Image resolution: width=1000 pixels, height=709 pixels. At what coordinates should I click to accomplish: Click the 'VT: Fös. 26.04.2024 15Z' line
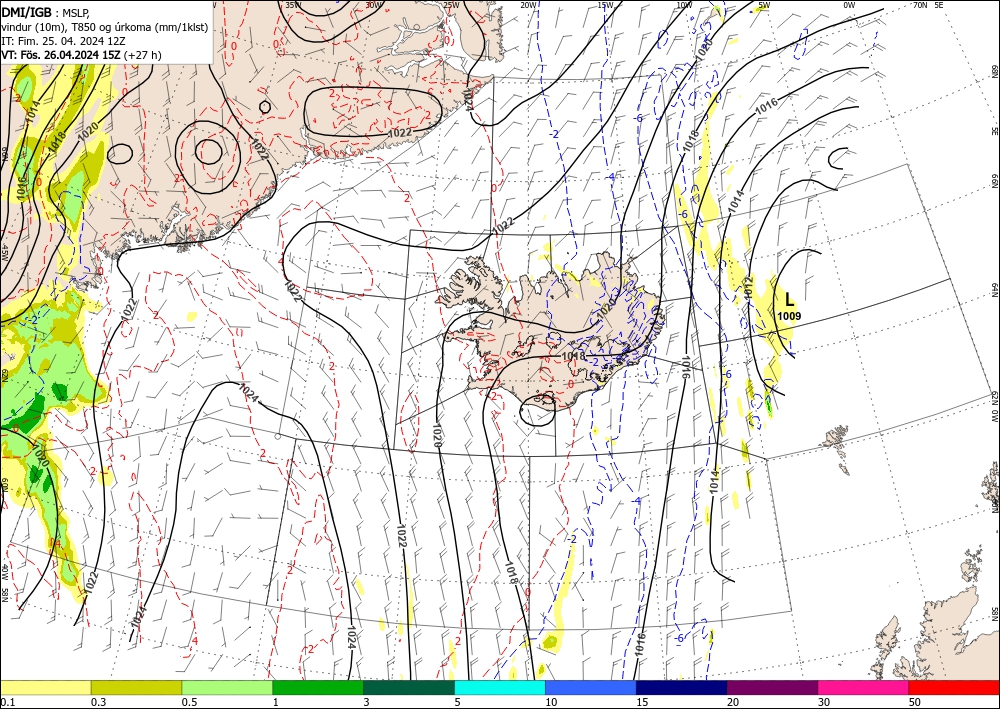(61, 55)
